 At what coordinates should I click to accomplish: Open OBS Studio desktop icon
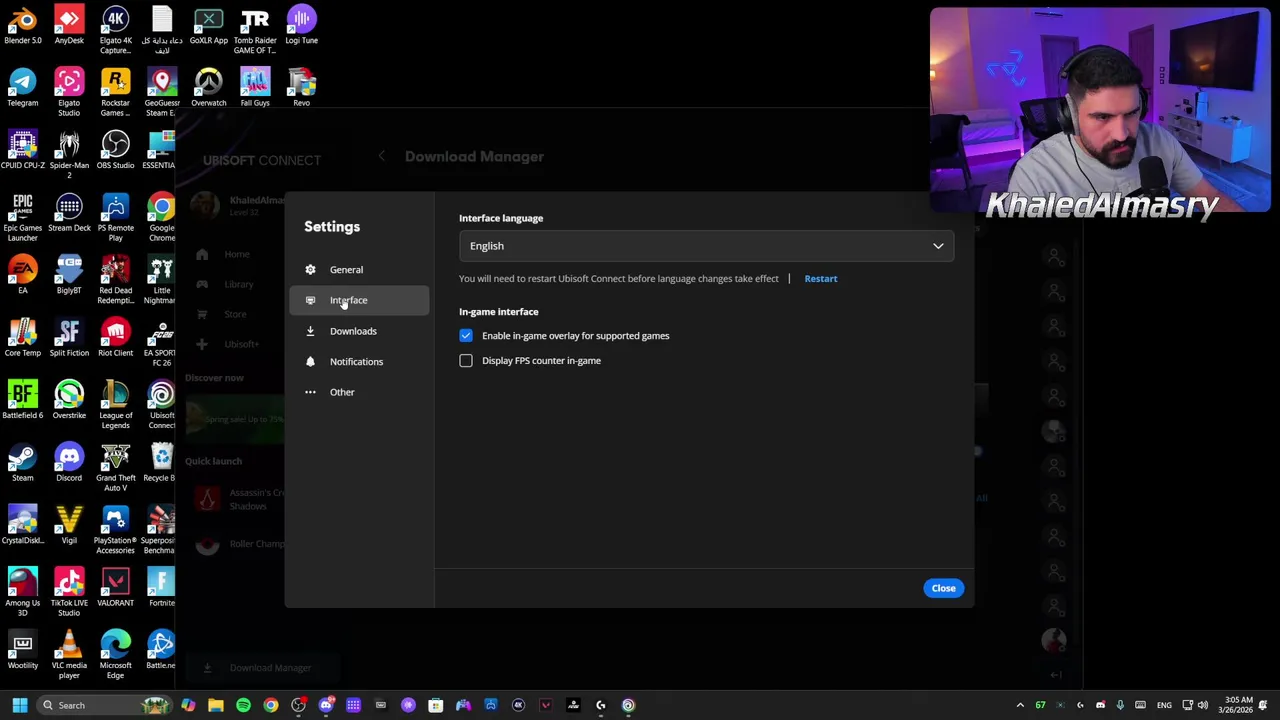(x=115, y=149)
